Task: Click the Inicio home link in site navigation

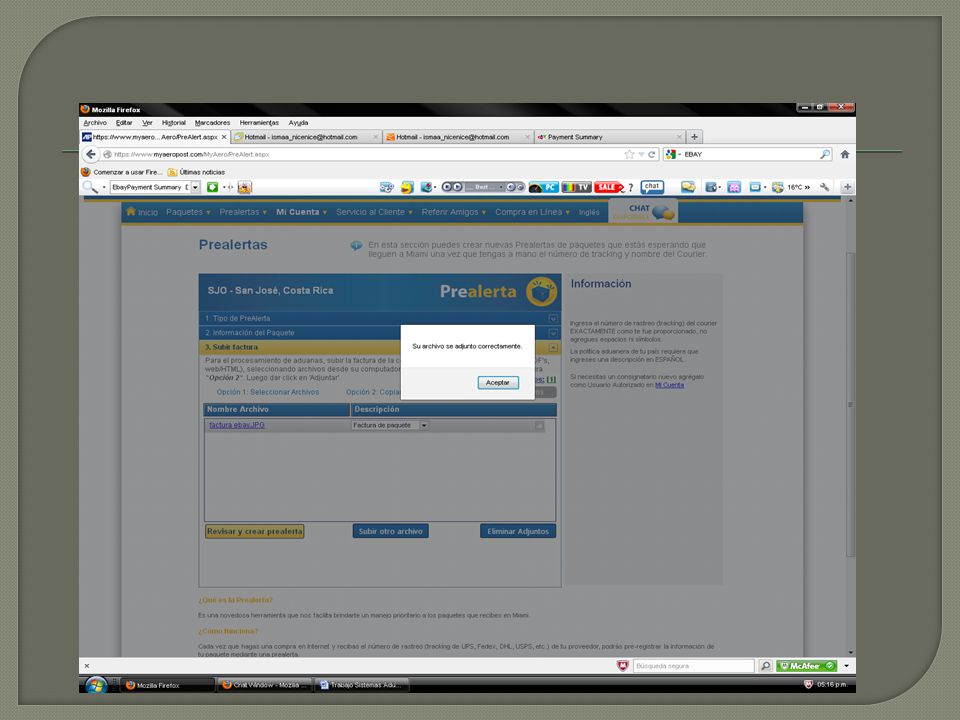Action: click(x=142, y=212)
